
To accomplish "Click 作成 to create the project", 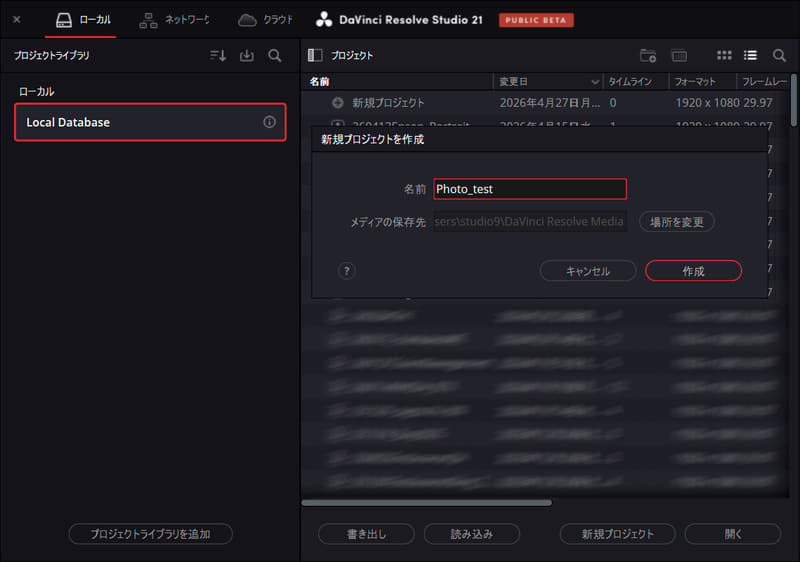I will 693,271.
